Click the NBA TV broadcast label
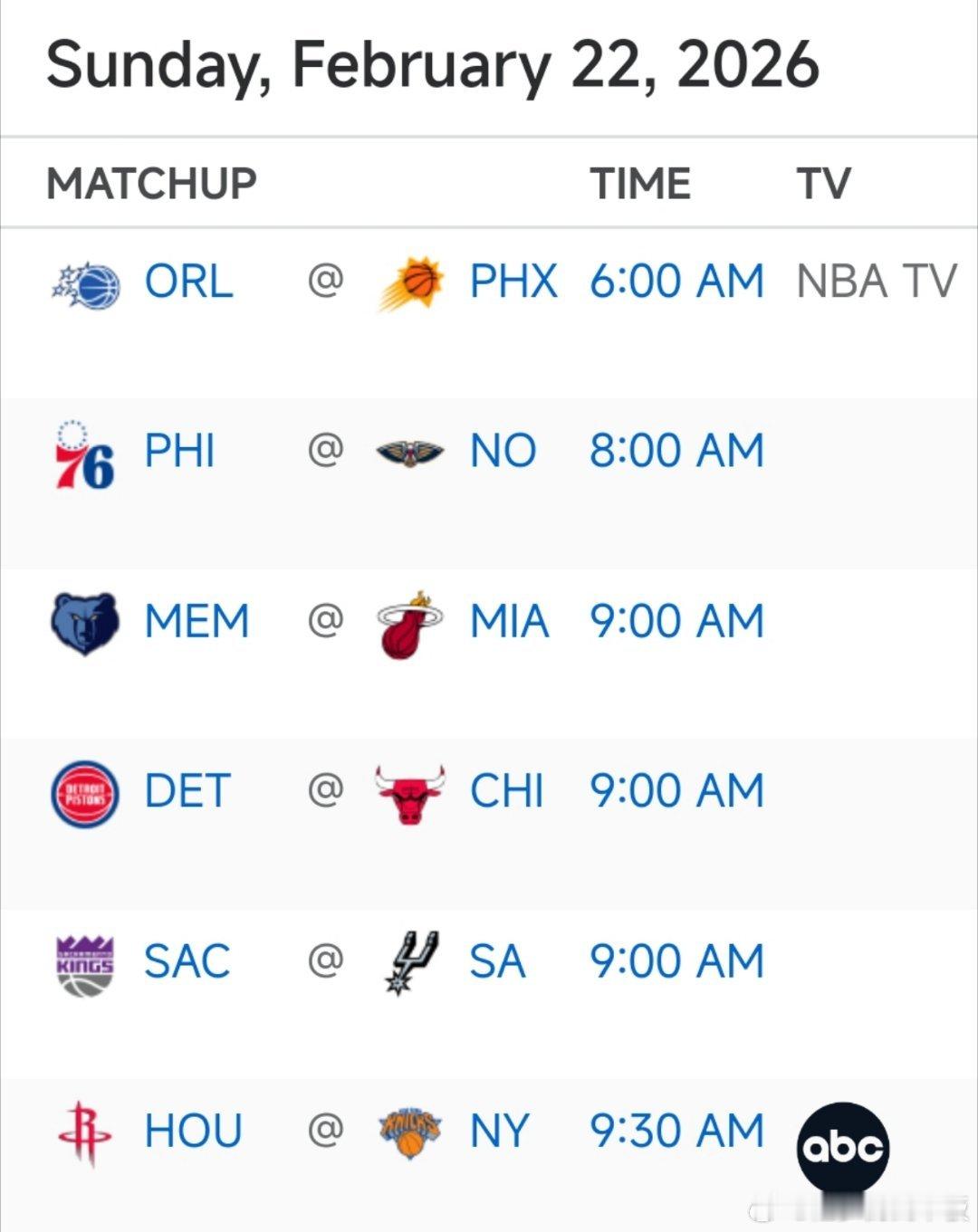Screen dimensions: 978x1232 [x=876, y=282]
